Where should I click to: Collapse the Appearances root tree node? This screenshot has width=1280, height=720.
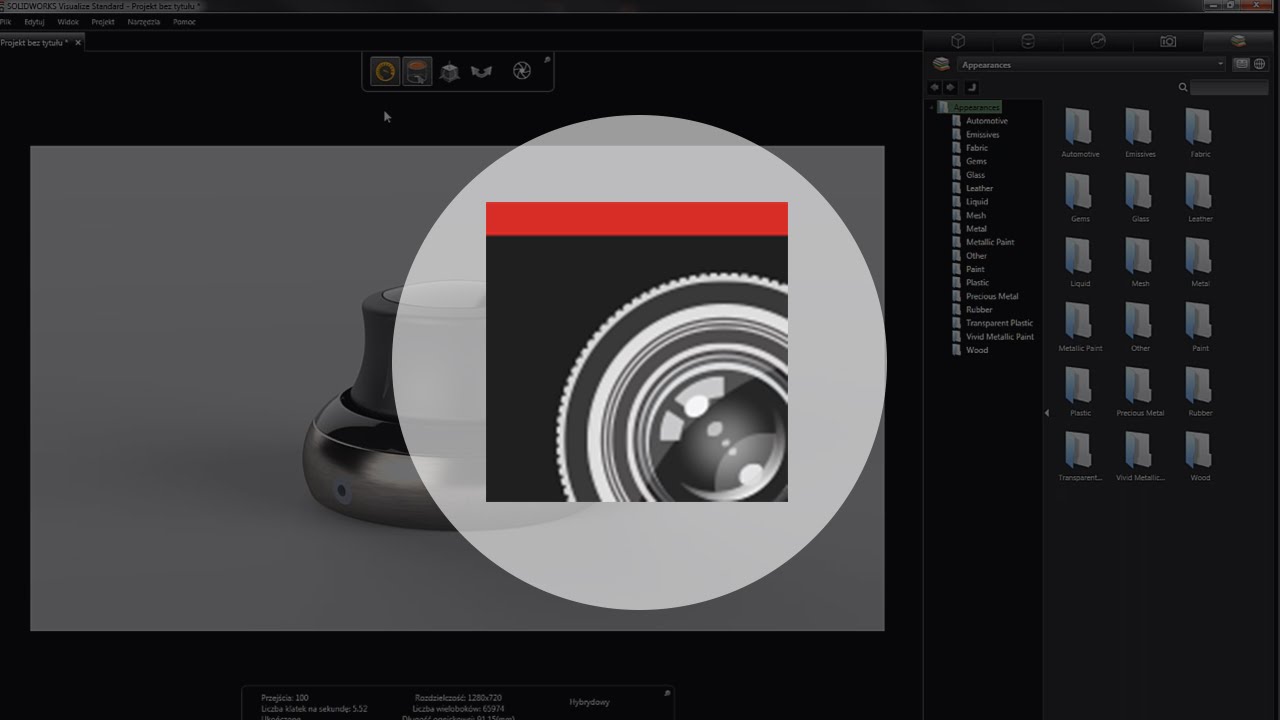(932, 107)
